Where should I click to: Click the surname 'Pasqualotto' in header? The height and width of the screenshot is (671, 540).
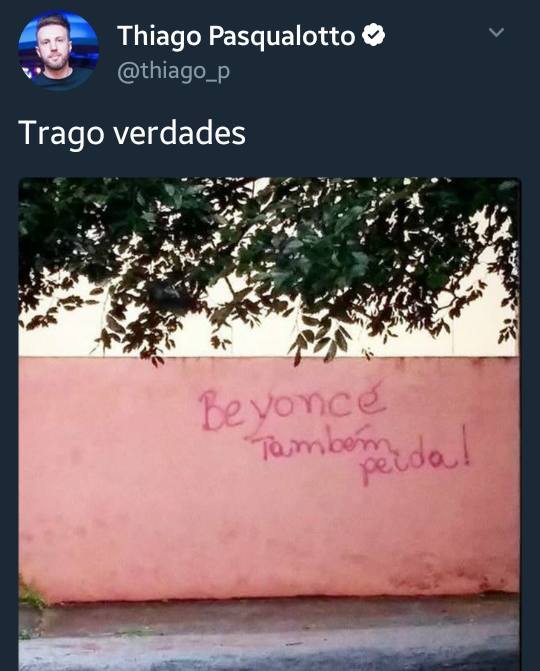[x=282, y=36]
